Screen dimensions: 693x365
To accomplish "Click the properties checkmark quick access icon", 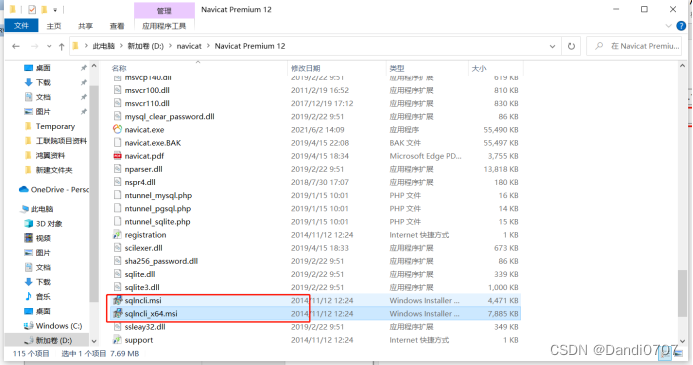I will point(32,9).
